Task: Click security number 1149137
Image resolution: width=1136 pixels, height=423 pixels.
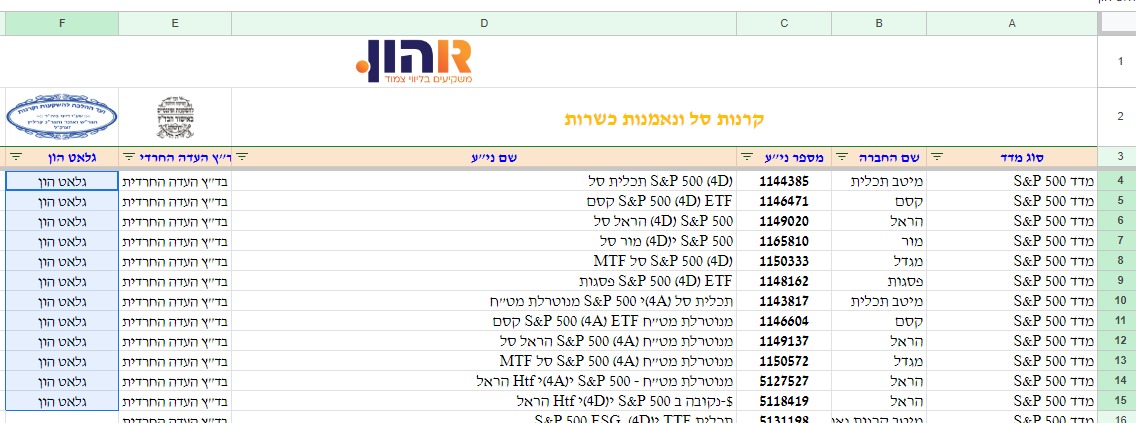Action: click(x=784, y=341)
